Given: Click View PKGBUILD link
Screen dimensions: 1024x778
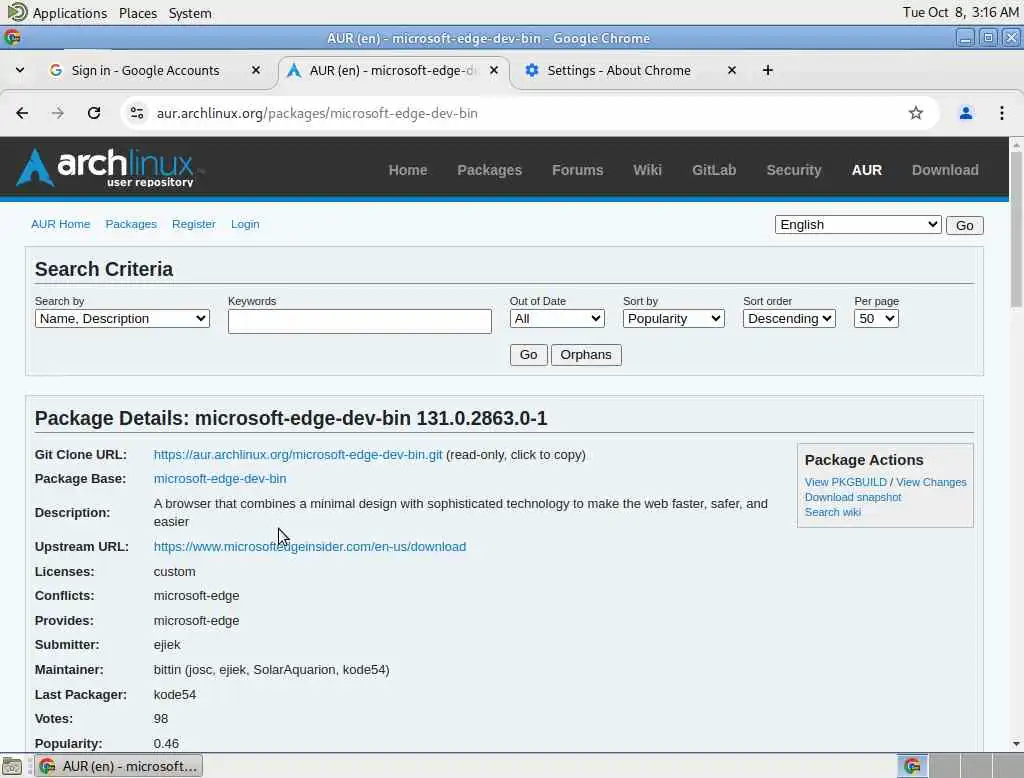Looking at the screenshot, I should 845,482.
